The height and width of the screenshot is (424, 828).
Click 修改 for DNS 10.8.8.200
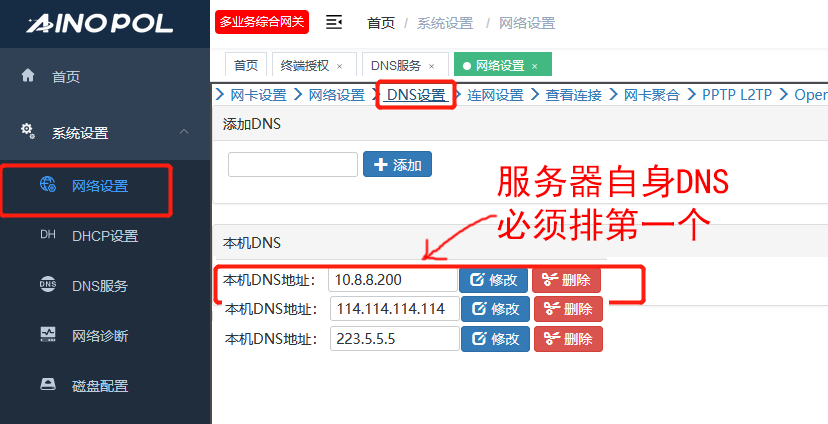[x=494, y=281]
